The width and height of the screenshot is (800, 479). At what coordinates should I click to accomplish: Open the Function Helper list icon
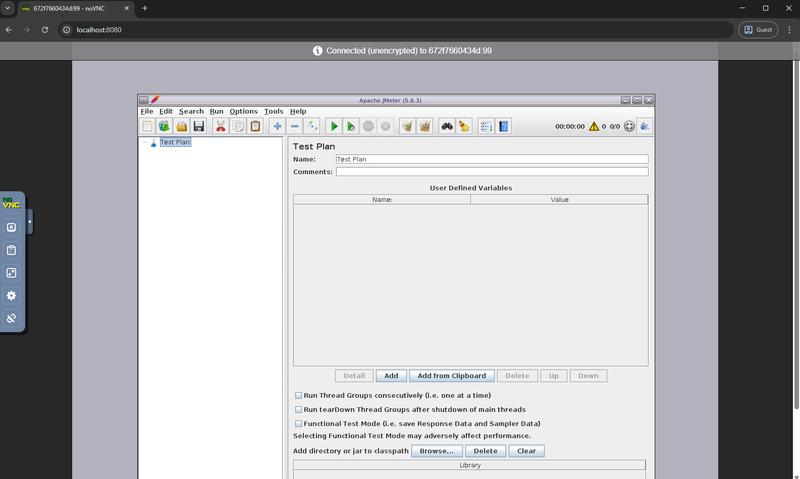(x=486, y=126)
